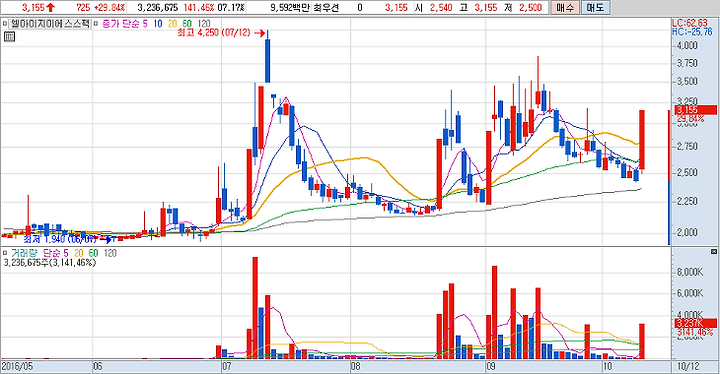720x374 pixels.
Task: Click the 2,000 price axis label
Action: tap(687, 232)
